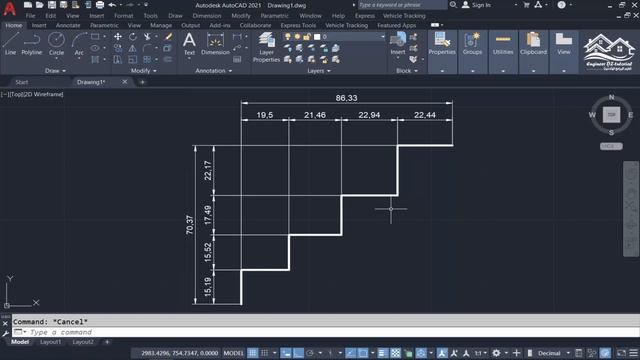
Task: Toggle lineweight display in status bar
Action: click(382, 353)
